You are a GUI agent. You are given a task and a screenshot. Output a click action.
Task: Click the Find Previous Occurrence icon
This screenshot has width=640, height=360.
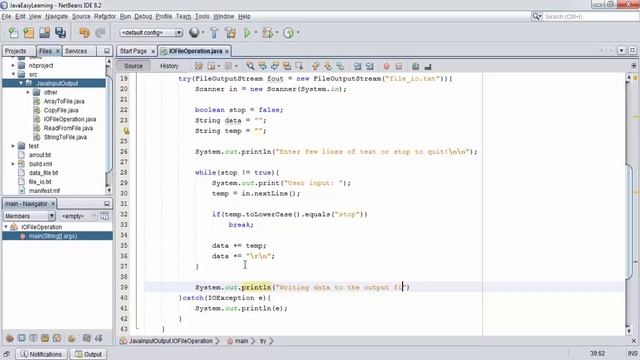click(262, 66)
